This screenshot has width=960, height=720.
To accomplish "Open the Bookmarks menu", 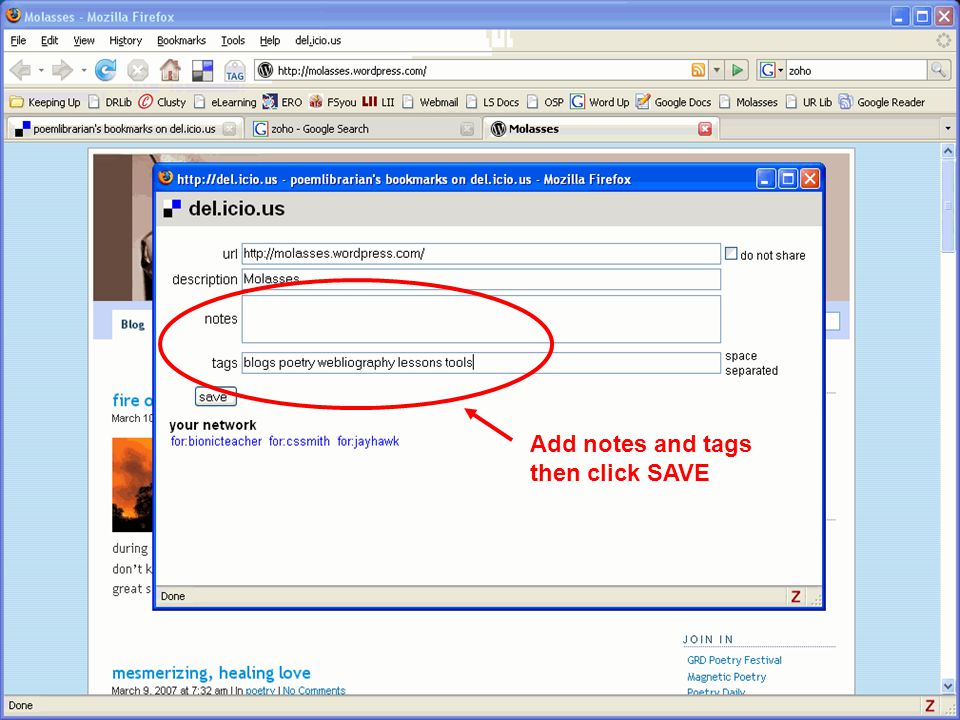I will point(181,40).
